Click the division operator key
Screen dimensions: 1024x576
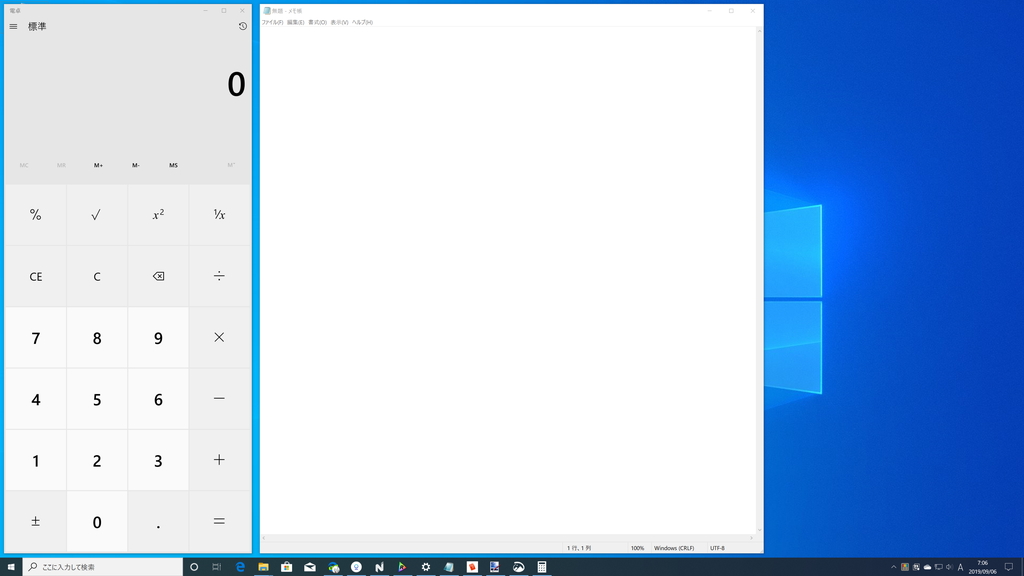coord(219,276)
